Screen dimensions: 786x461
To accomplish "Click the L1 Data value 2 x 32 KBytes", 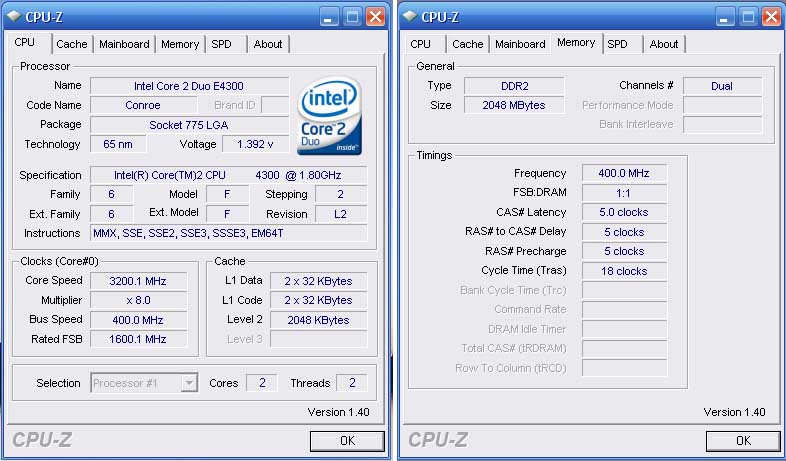I will [318, 281].
